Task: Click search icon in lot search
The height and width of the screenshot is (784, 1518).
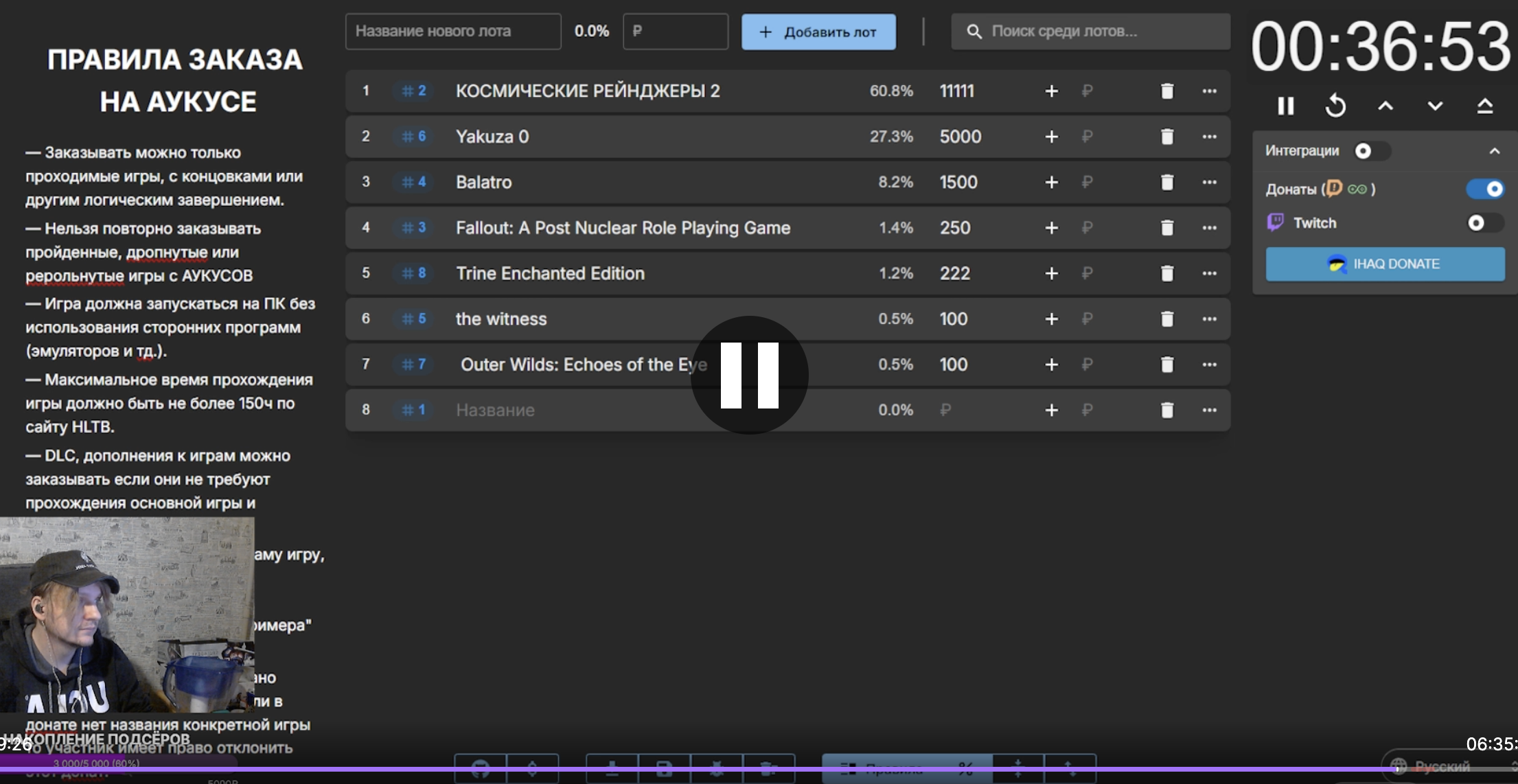Action: click(974, 32)
